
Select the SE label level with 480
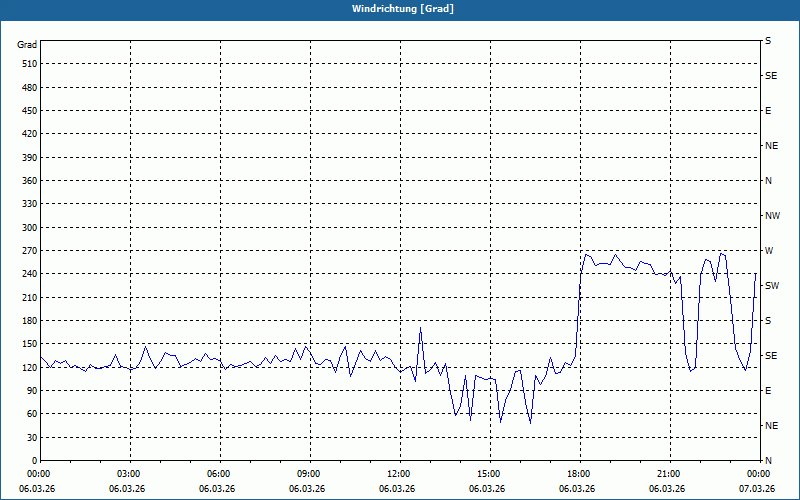(771, 76)
